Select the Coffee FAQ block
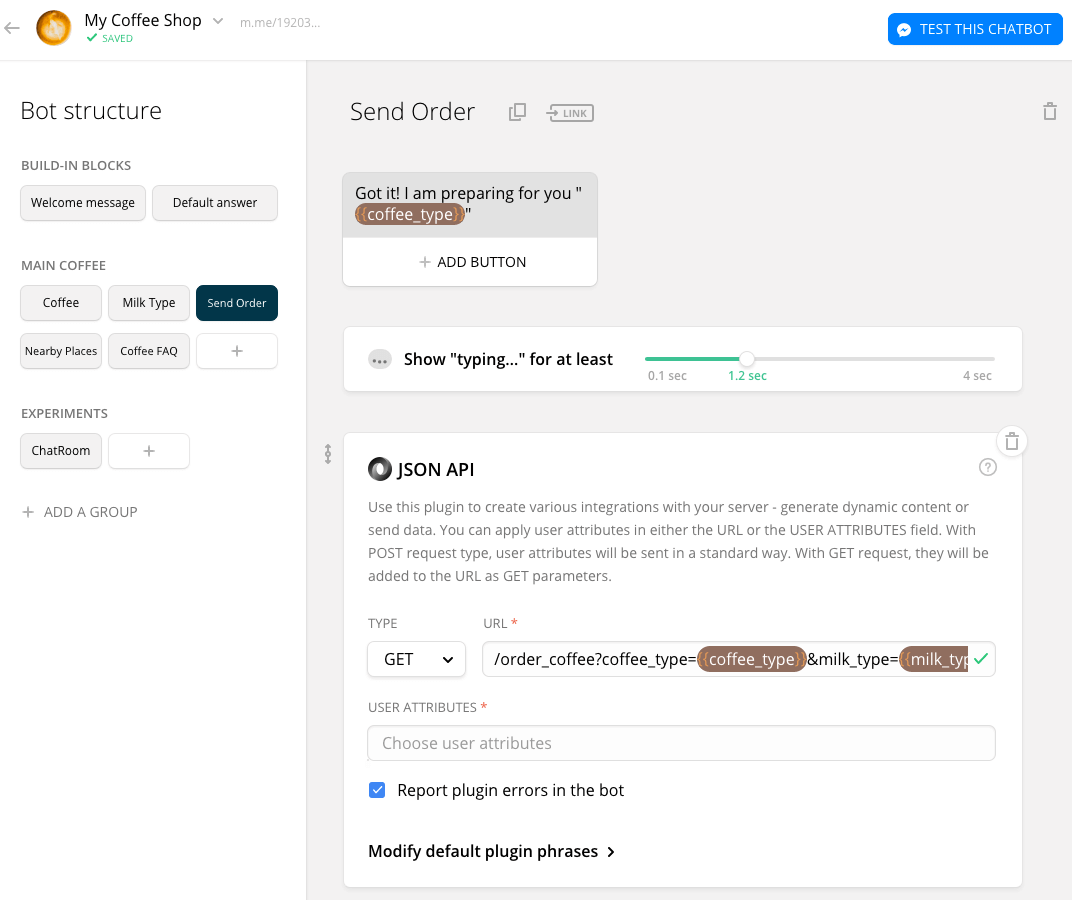This screenshot has width=1072, height=900. pos(149,352)
